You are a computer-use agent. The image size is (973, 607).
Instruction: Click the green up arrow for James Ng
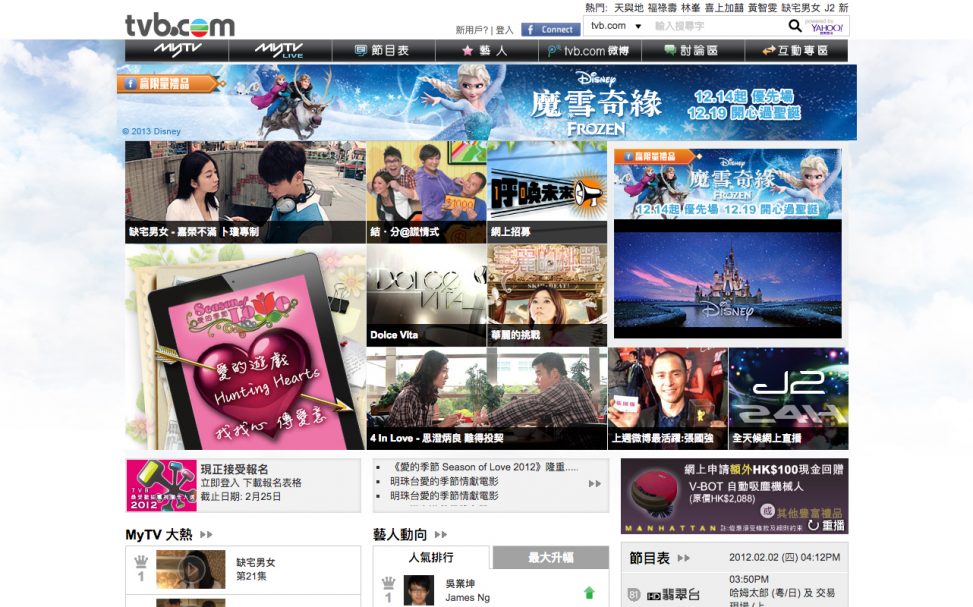click(x=589, y=593)
